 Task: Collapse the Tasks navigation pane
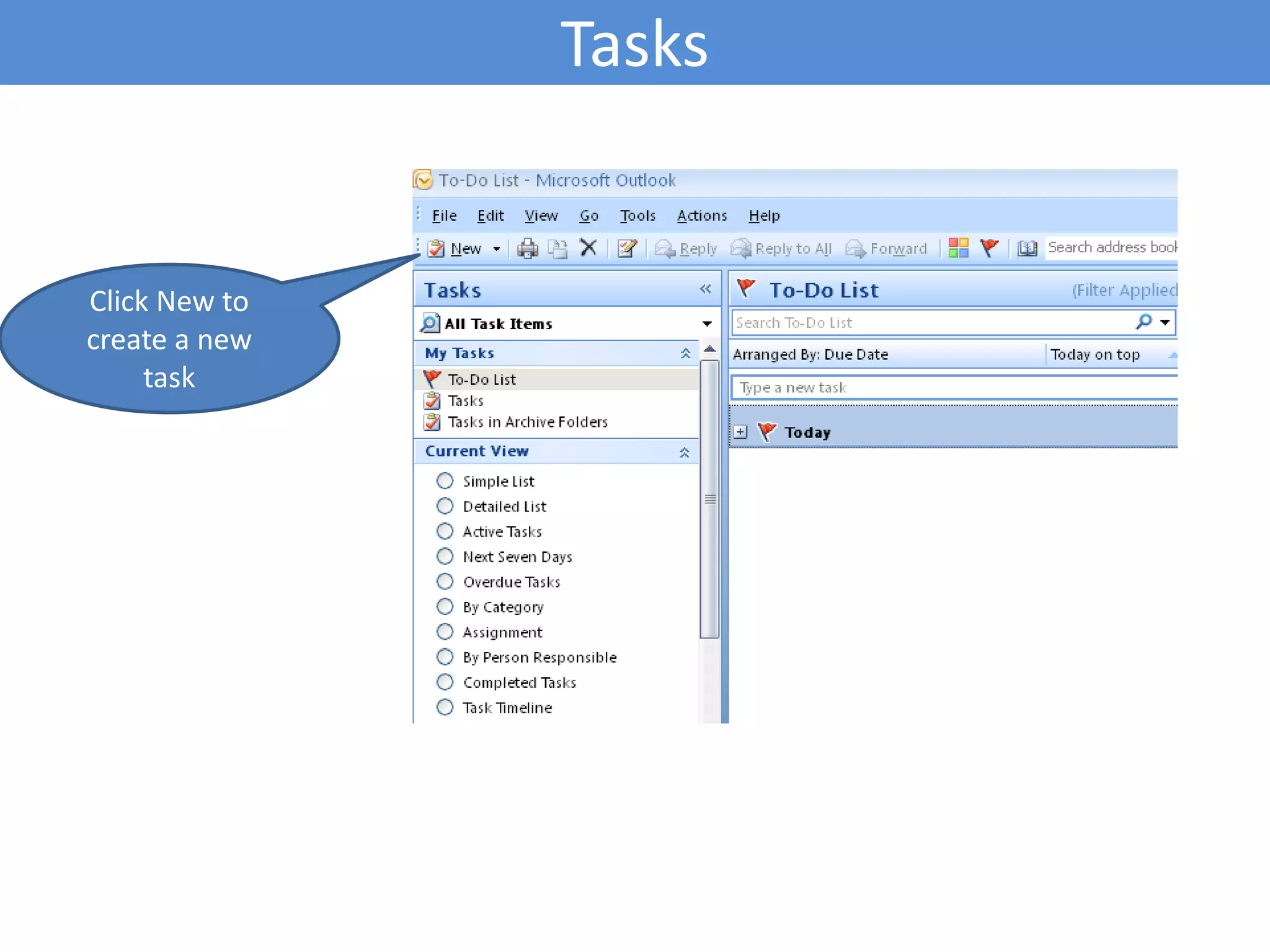[x=705, y=289]
